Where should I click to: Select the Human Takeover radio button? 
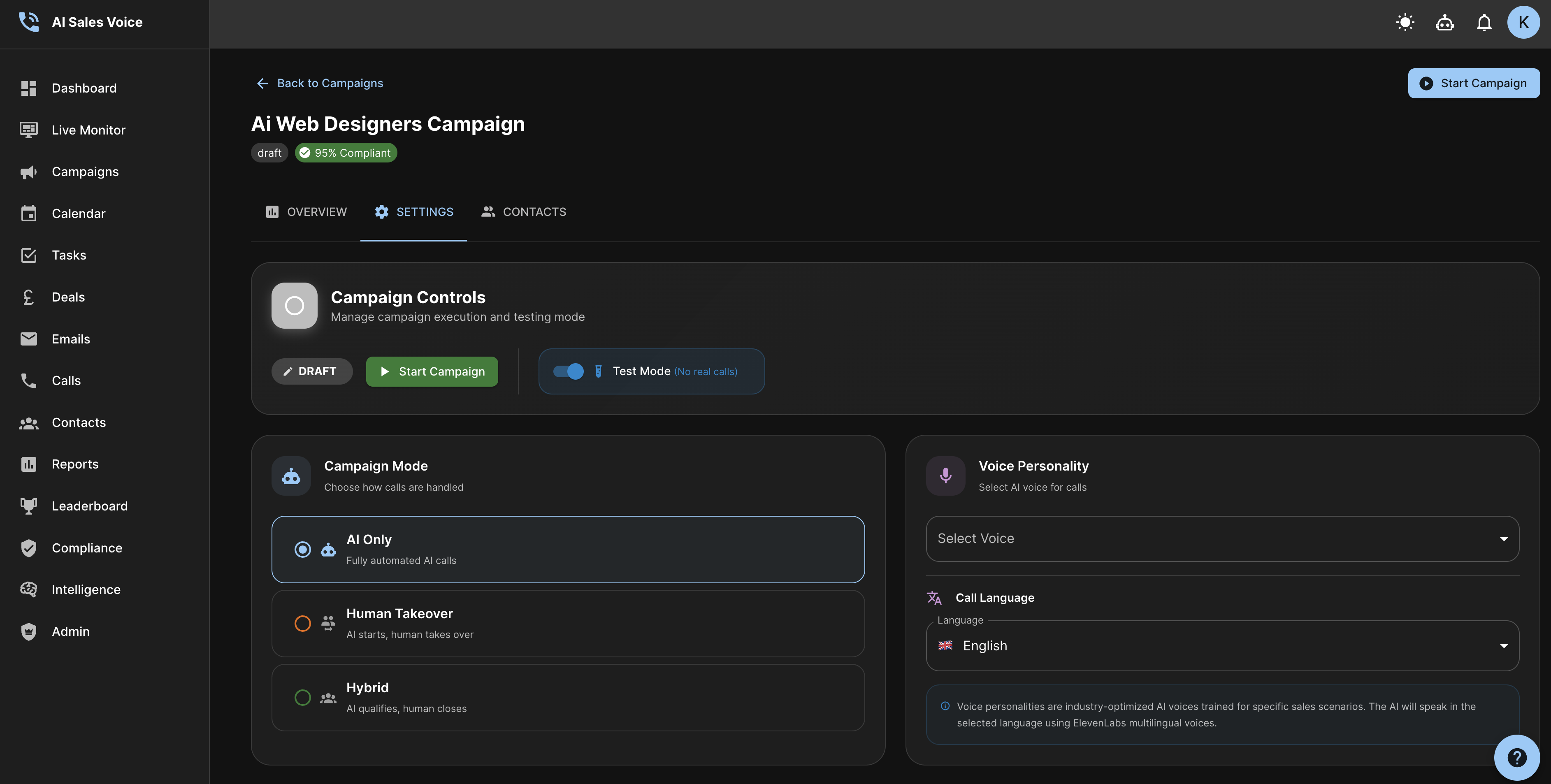303,623
